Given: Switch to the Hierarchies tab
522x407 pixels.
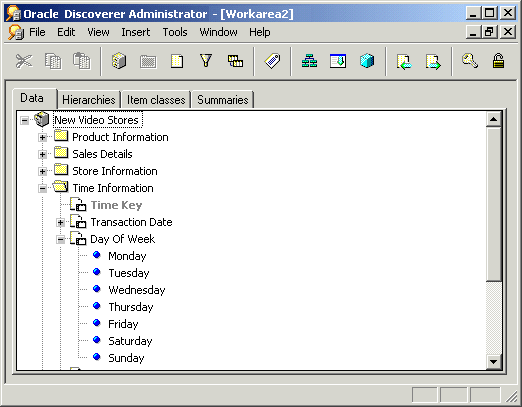Looking at the screenshot, I should (x=89, y=100).
